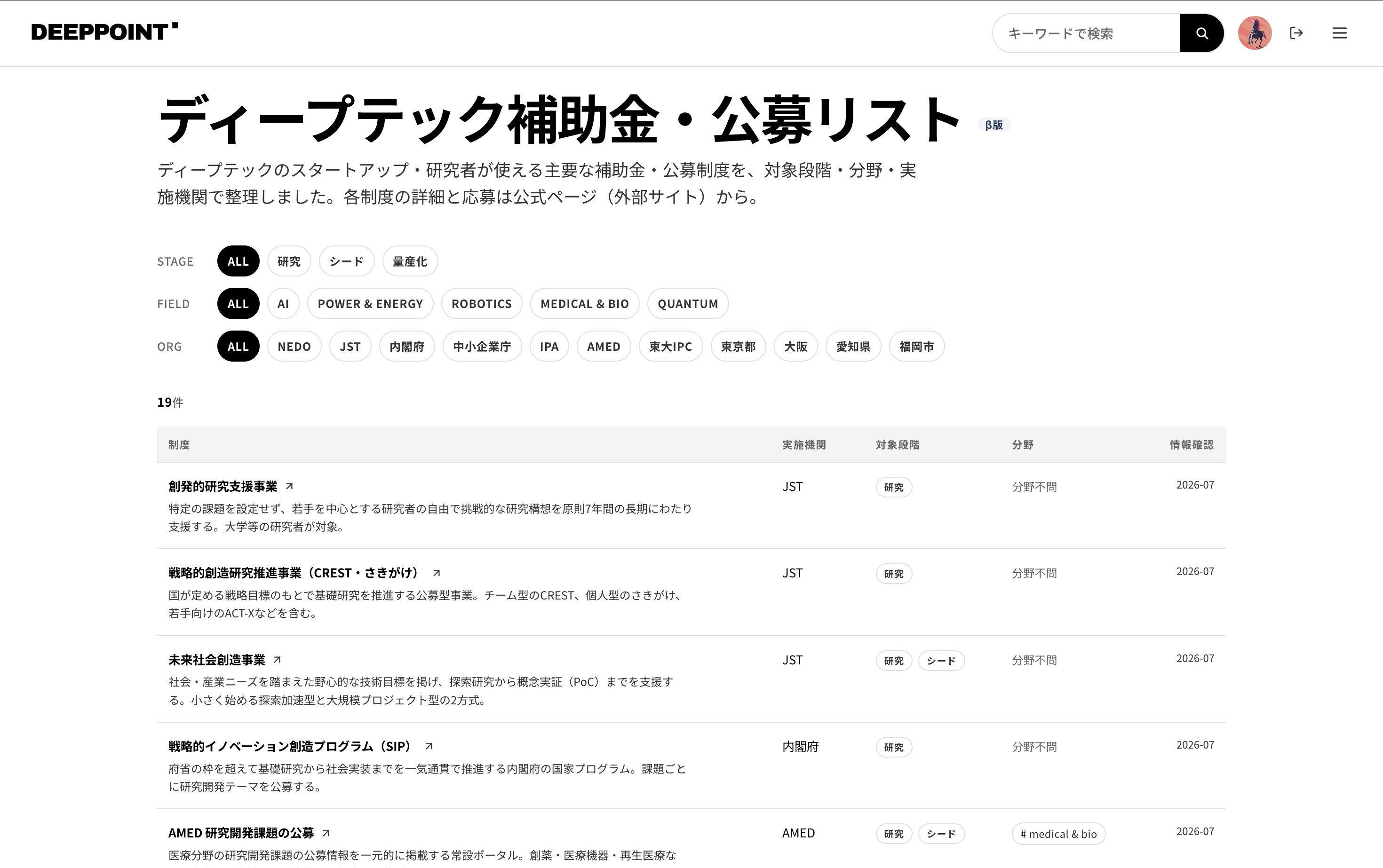
Task: Click JST in the 未来社会創造事業 row
Action: tap(793, 660)
